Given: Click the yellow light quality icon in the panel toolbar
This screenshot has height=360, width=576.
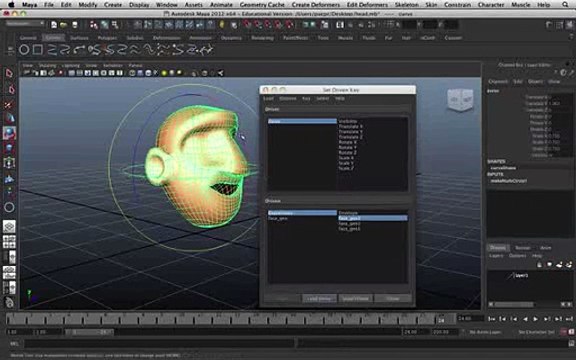Looking at the screenshot, I should point(164,73).
